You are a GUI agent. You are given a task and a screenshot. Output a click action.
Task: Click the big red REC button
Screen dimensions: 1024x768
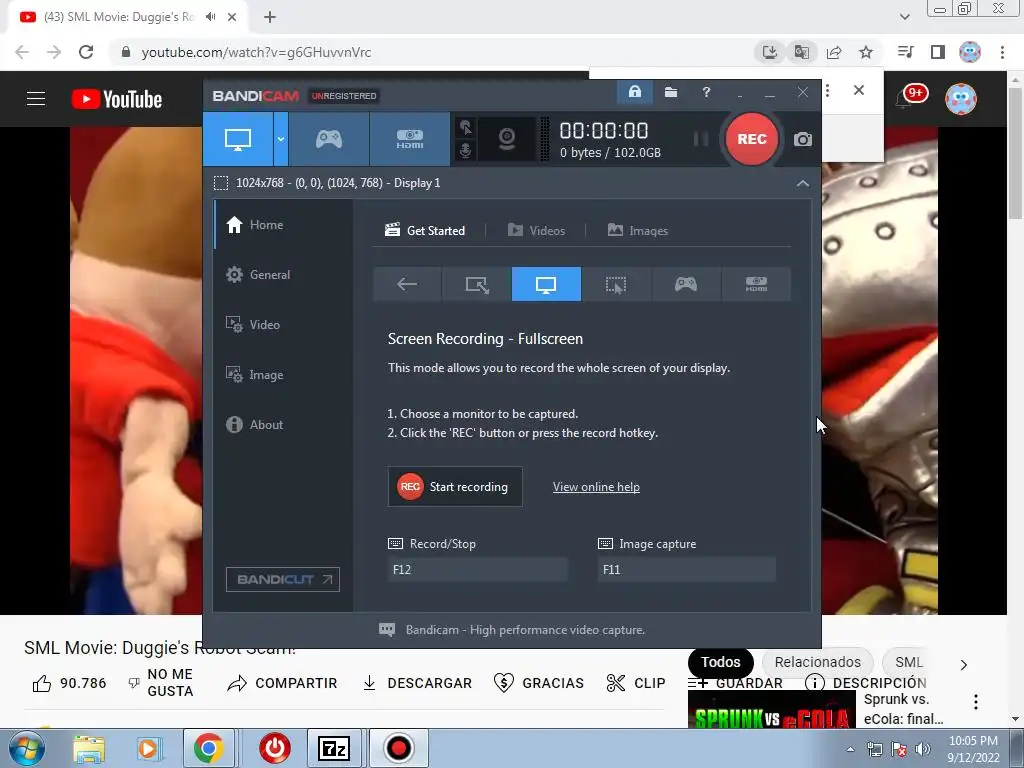[x=752, y=139]
